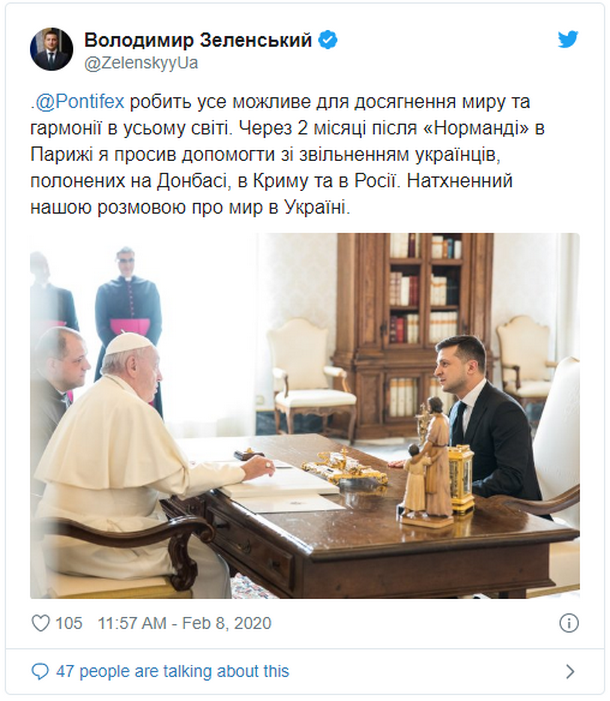This screenshot has height=701, width=610.
Task: Click the blue verified badge
Action: (328, 40)
